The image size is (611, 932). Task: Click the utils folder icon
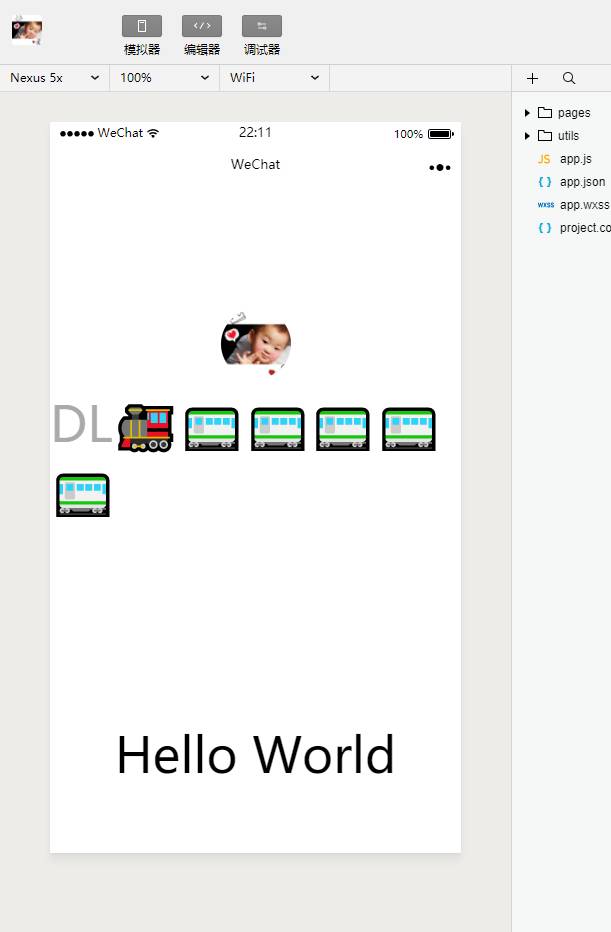[x=545, y=136]
